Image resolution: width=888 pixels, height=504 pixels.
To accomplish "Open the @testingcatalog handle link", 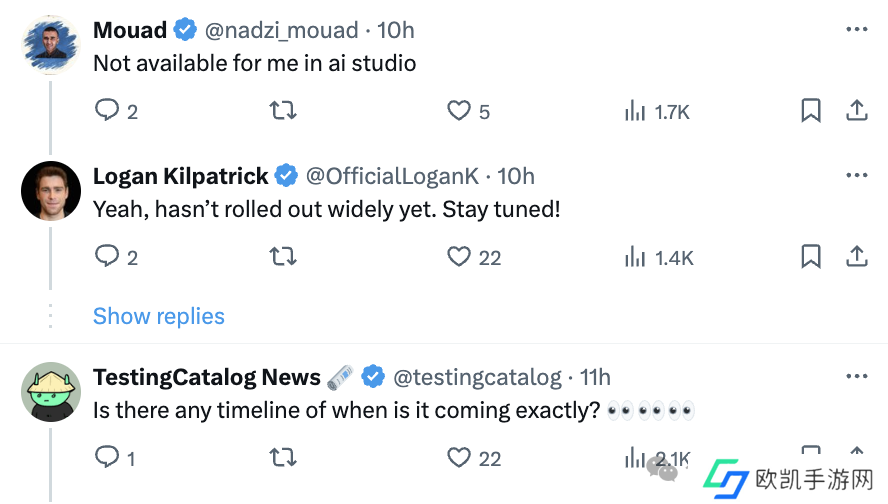I will pos(477,377).
